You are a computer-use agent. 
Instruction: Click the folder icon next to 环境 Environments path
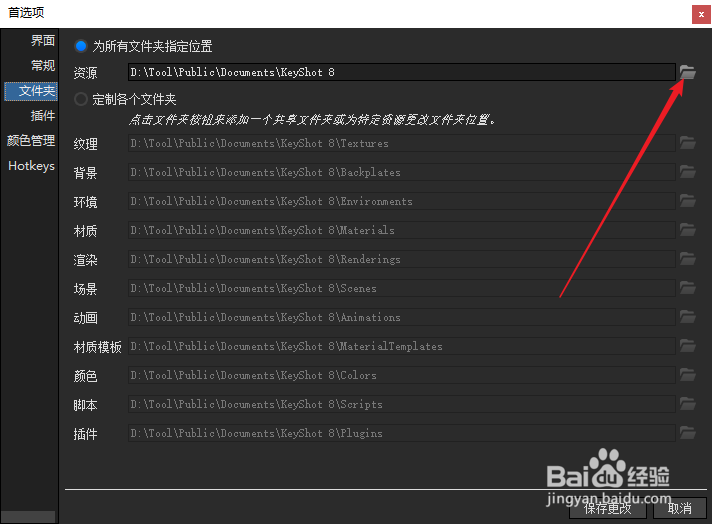687,201
